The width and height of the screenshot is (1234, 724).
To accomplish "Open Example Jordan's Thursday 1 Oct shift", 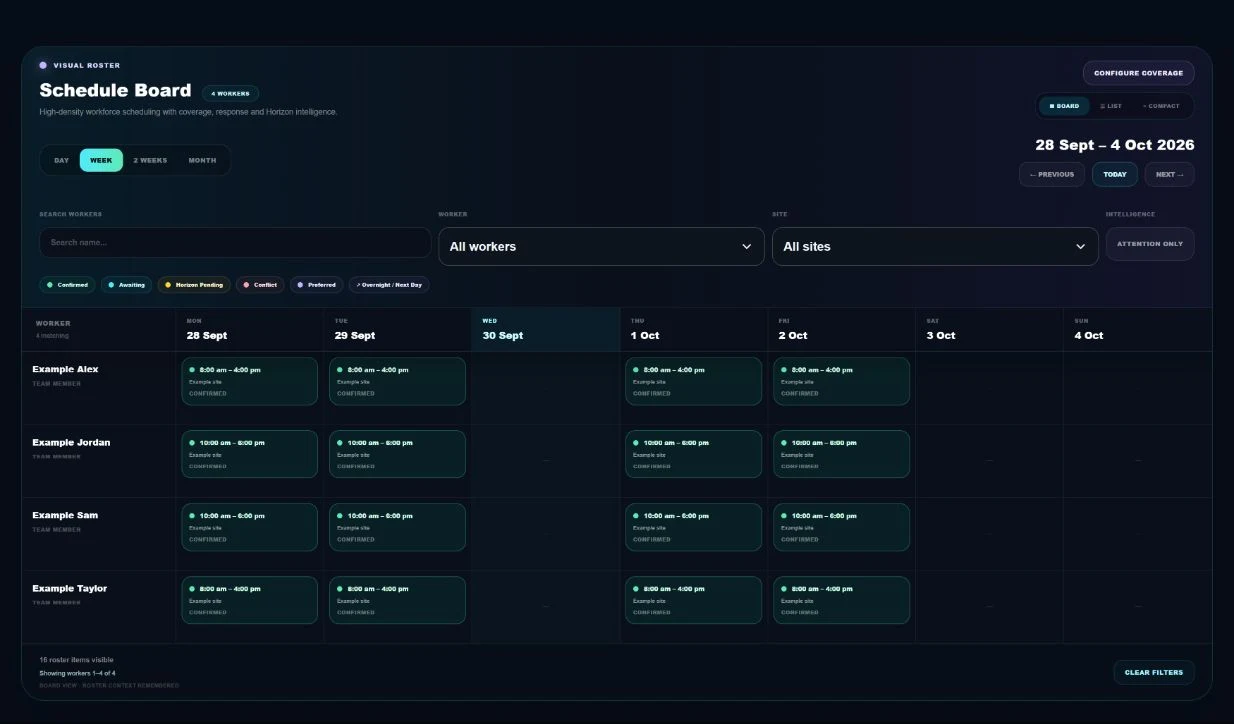I will [694, 454].
